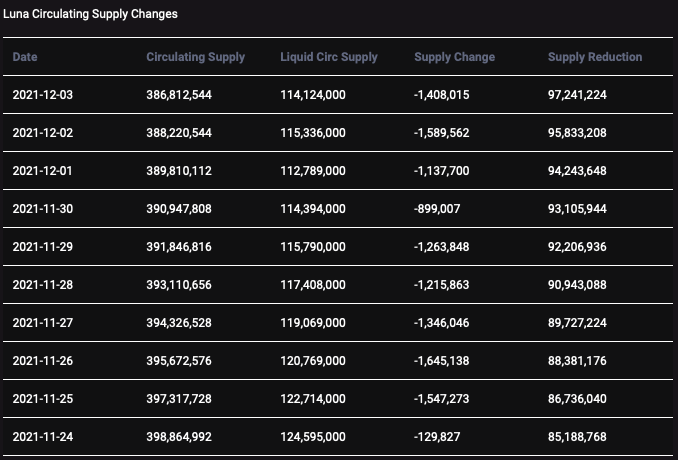
Task: Select supply reduction value 95,833,208
Action: coord(577,133)
